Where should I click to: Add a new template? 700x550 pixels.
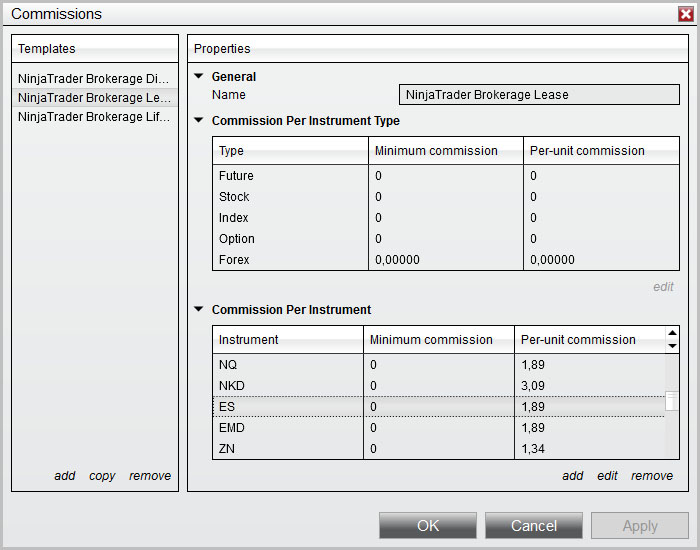(65, 476)
